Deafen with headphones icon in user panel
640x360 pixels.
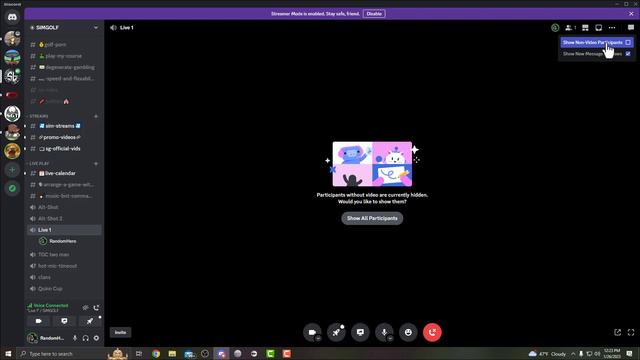tap(86, 338)
